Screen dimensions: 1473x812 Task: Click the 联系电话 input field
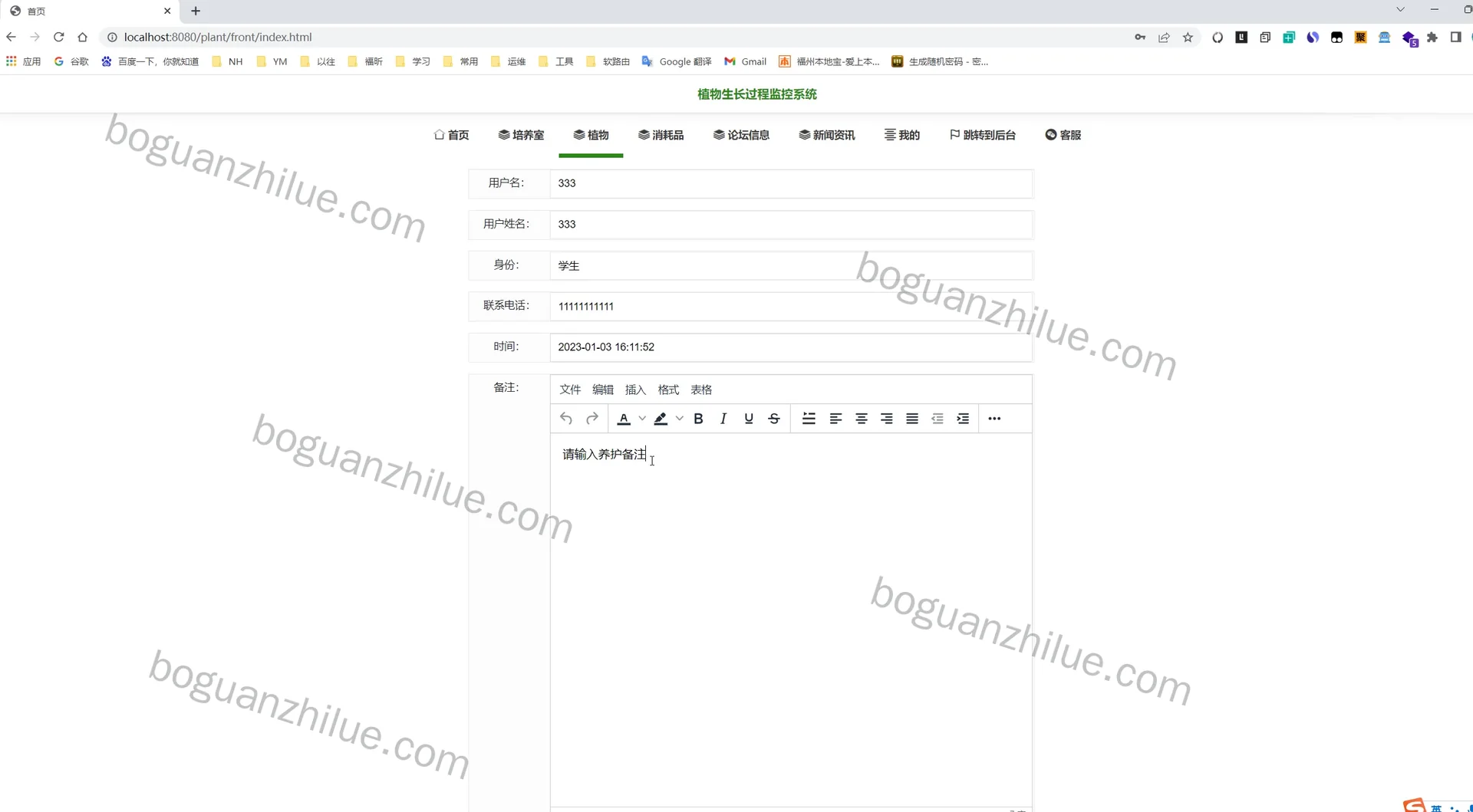click(x=791, y=306)
